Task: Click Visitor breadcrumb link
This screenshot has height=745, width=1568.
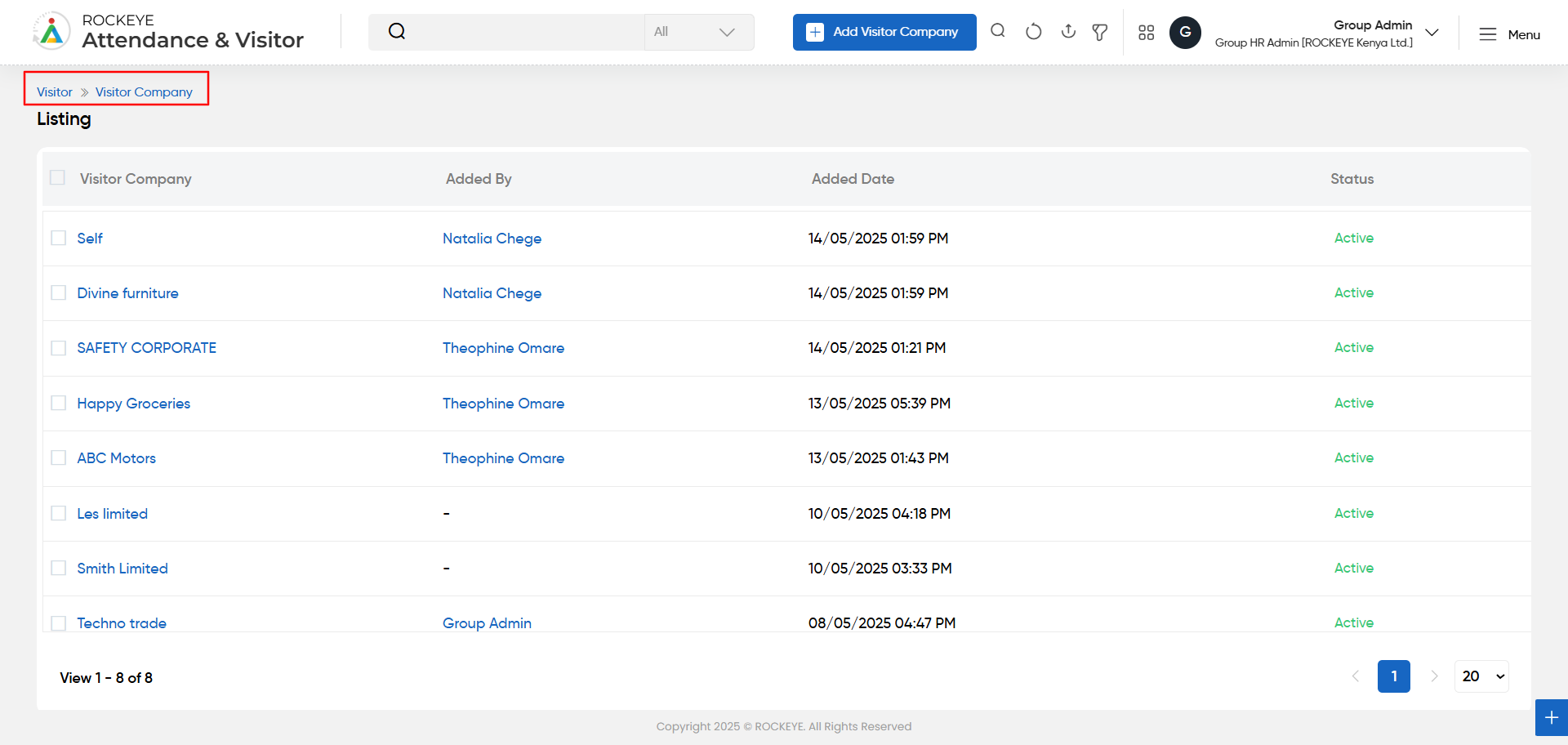Action: pos(55,92)
